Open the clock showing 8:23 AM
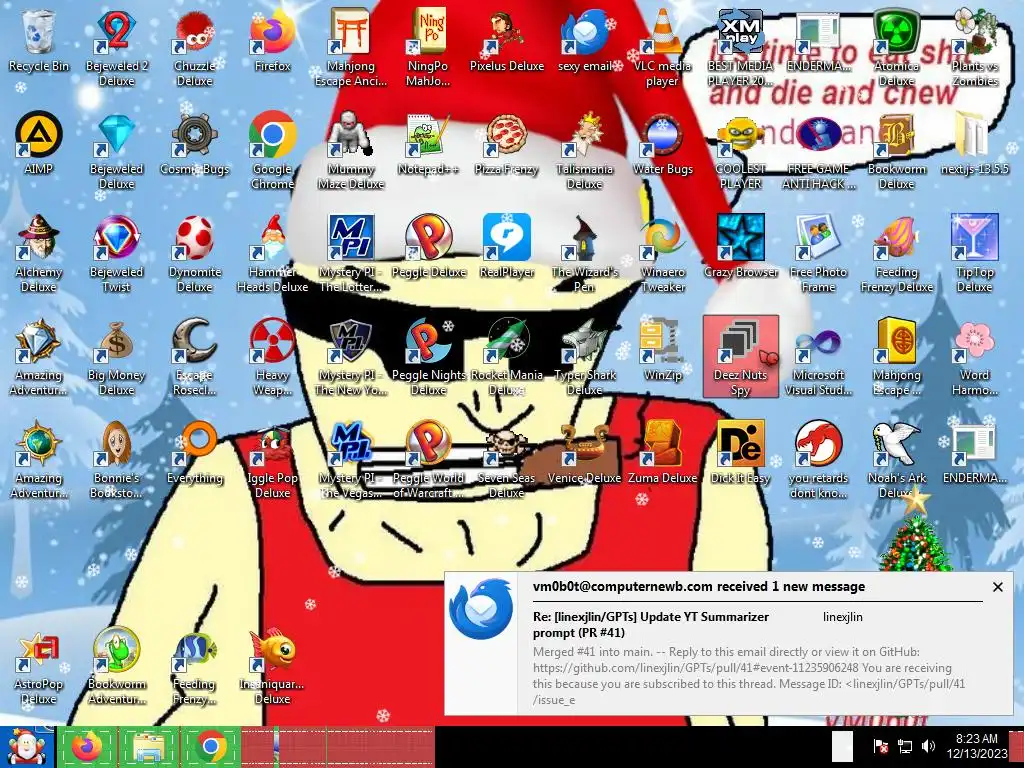Screen dimensions: 1024x768 pos(977,746)
